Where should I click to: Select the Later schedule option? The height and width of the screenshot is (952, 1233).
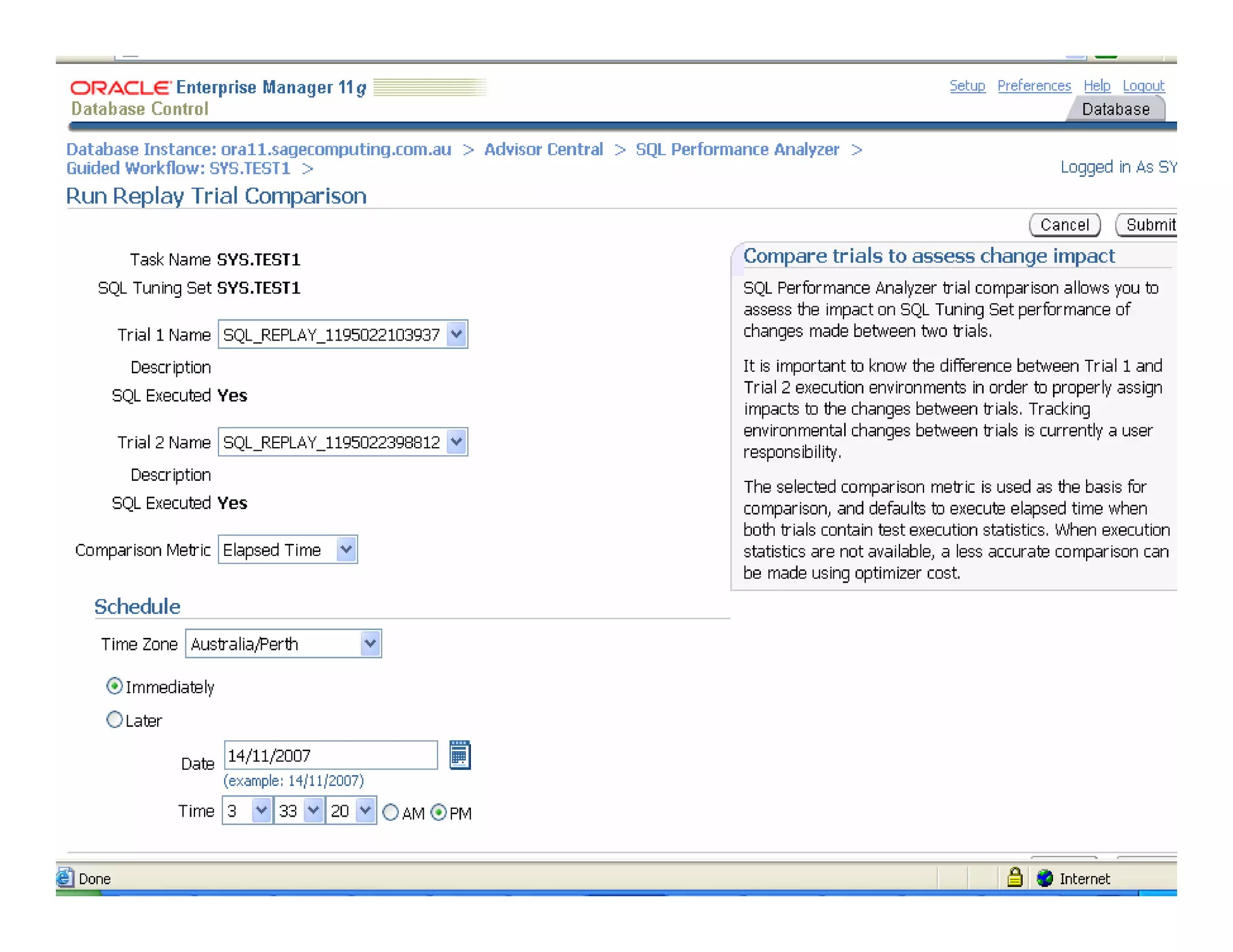(x=114, y=720)
